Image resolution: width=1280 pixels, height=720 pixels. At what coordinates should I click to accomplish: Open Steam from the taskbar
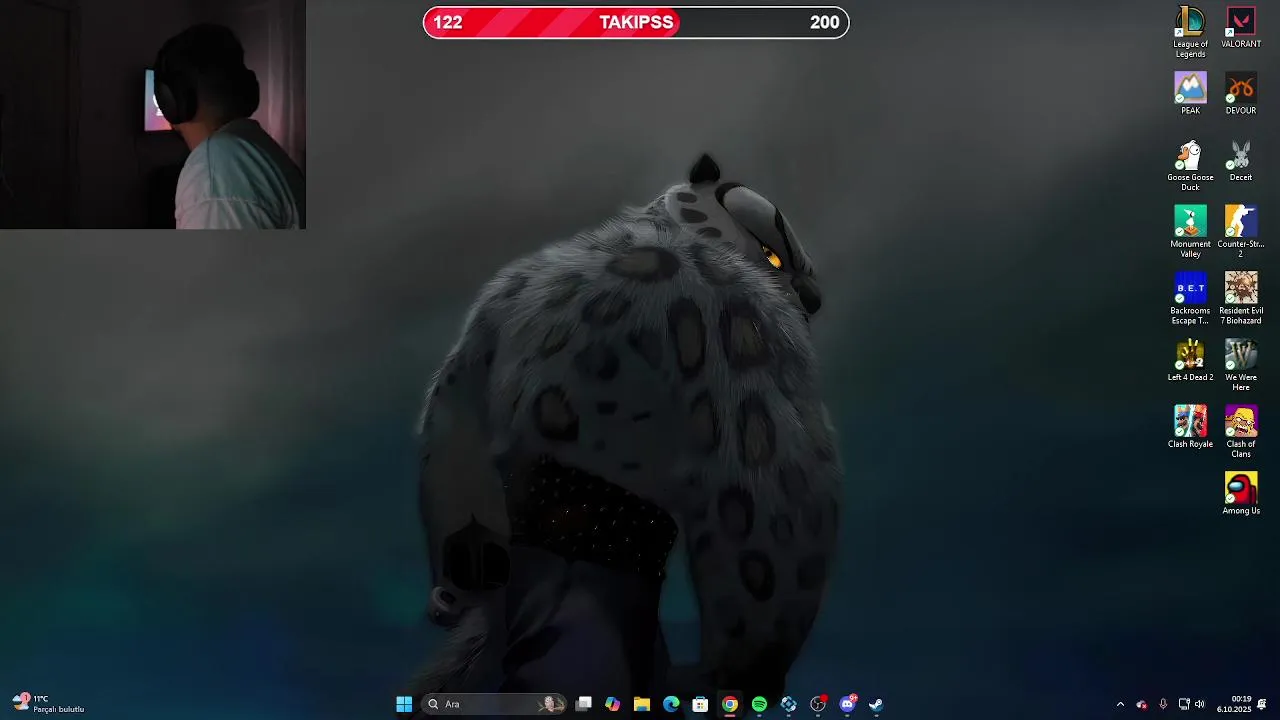[x=876, y=704]
